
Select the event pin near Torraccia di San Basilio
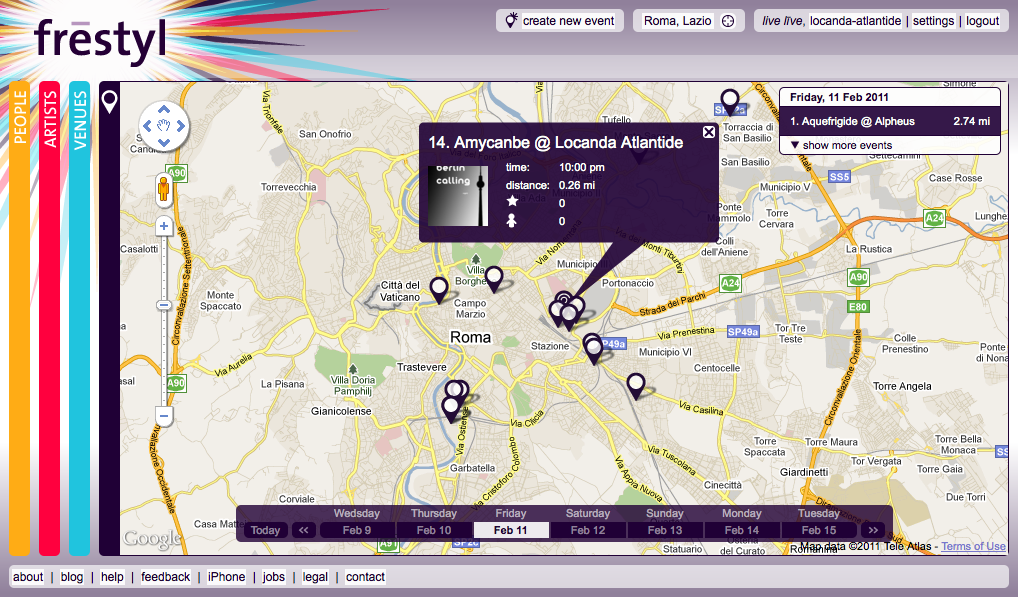[x=730, y=103]
